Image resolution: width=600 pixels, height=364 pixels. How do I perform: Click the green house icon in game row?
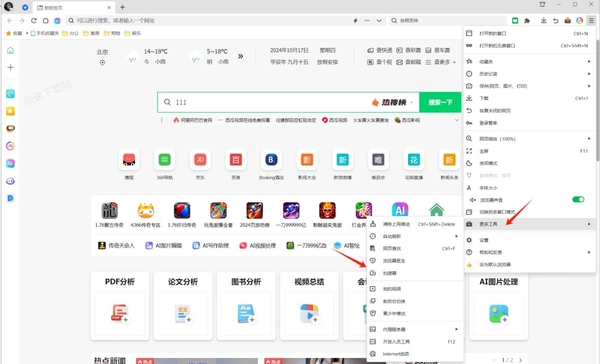[436, 210]
